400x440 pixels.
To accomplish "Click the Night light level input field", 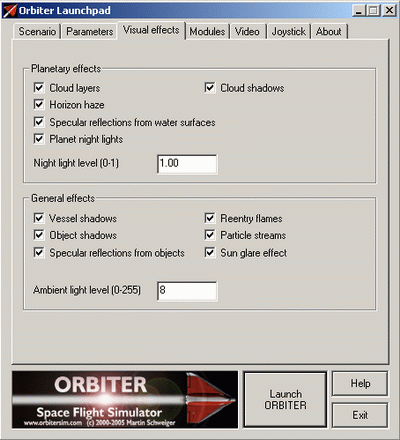I will [x=187, y=164].
